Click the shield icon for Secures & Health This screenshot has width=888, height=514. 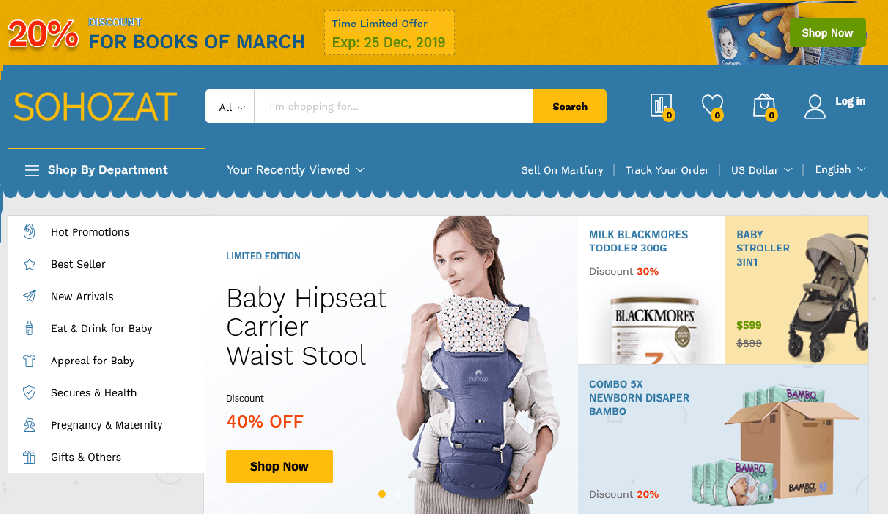click(x=29, y=392)
